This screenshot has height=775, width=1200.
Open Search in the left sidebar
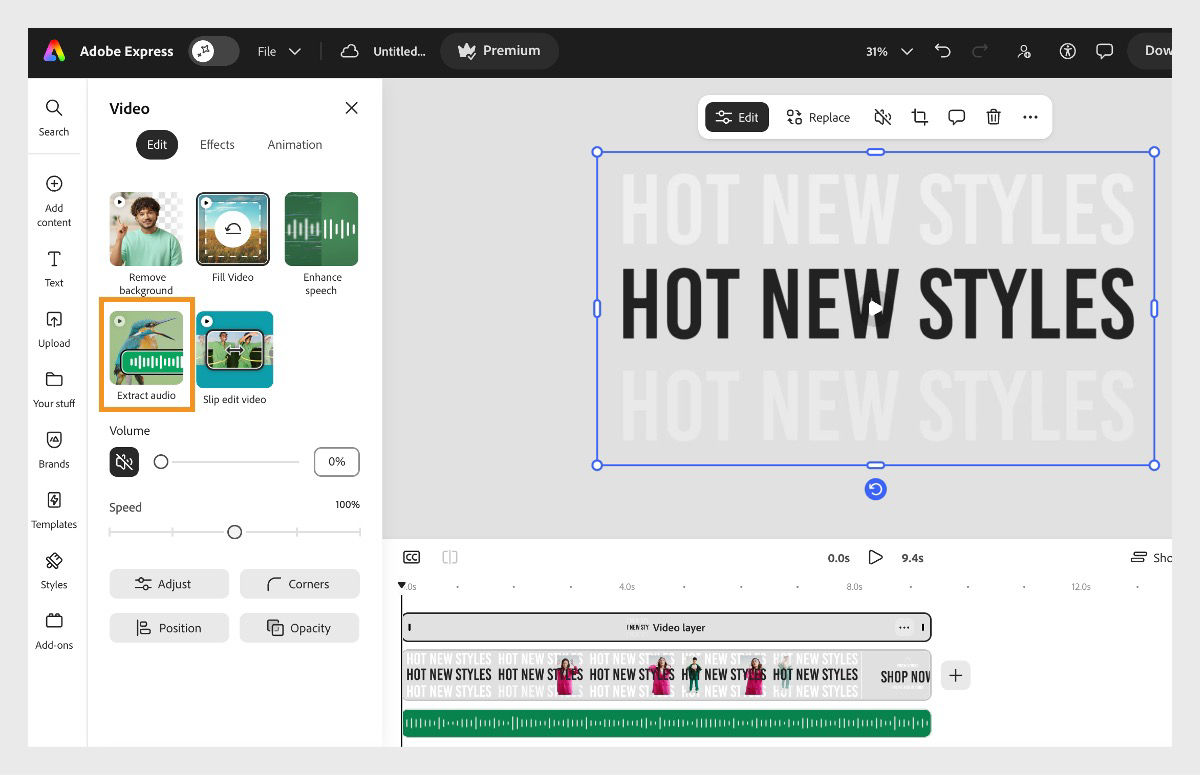[54, 117]
